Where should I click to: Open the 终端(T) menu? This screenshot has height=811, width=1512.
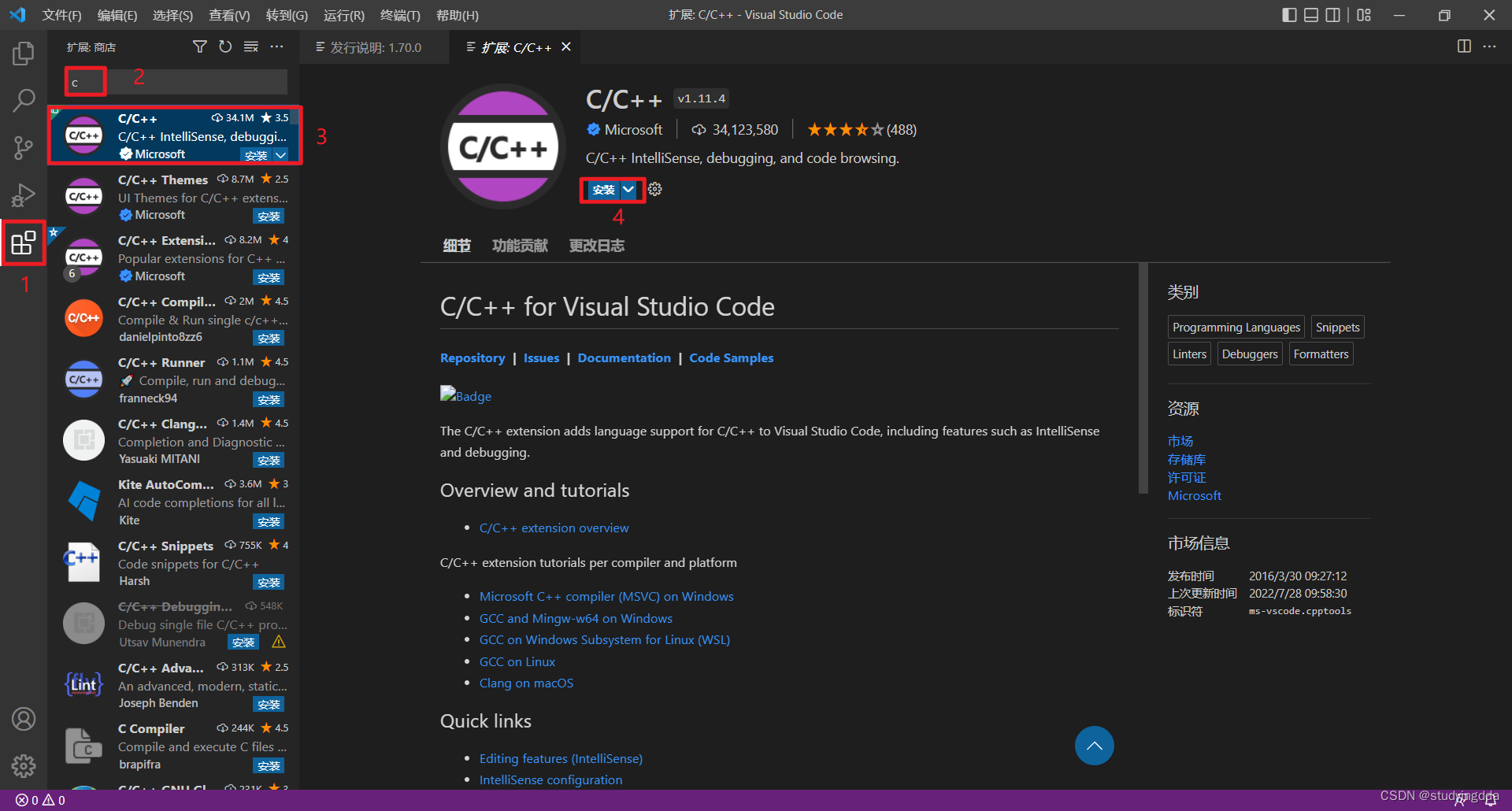tap(400, 15)
